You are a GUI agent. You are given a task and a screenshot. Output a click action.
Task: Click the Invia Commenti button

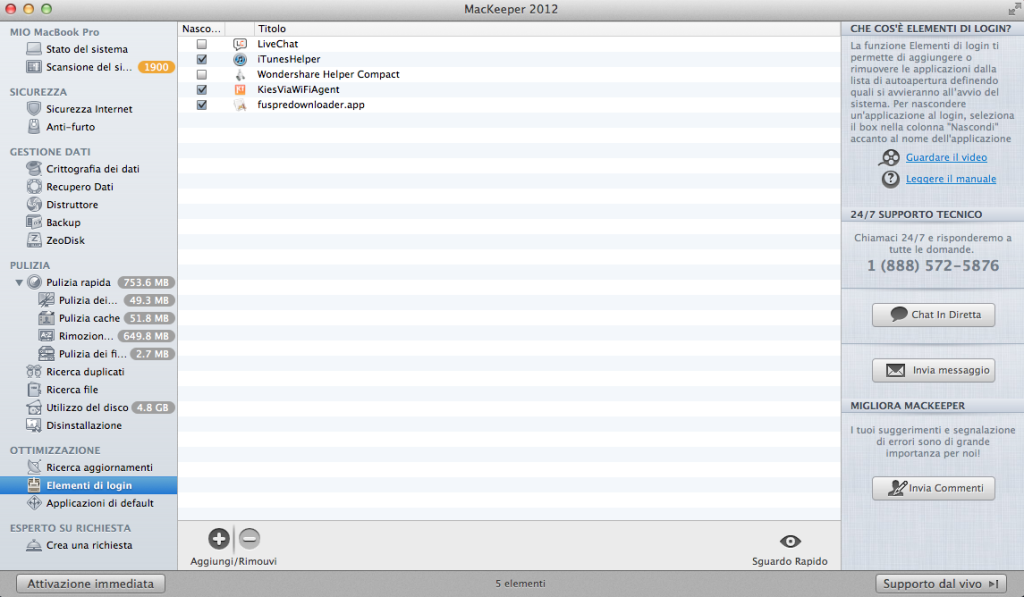coord(933,488)
